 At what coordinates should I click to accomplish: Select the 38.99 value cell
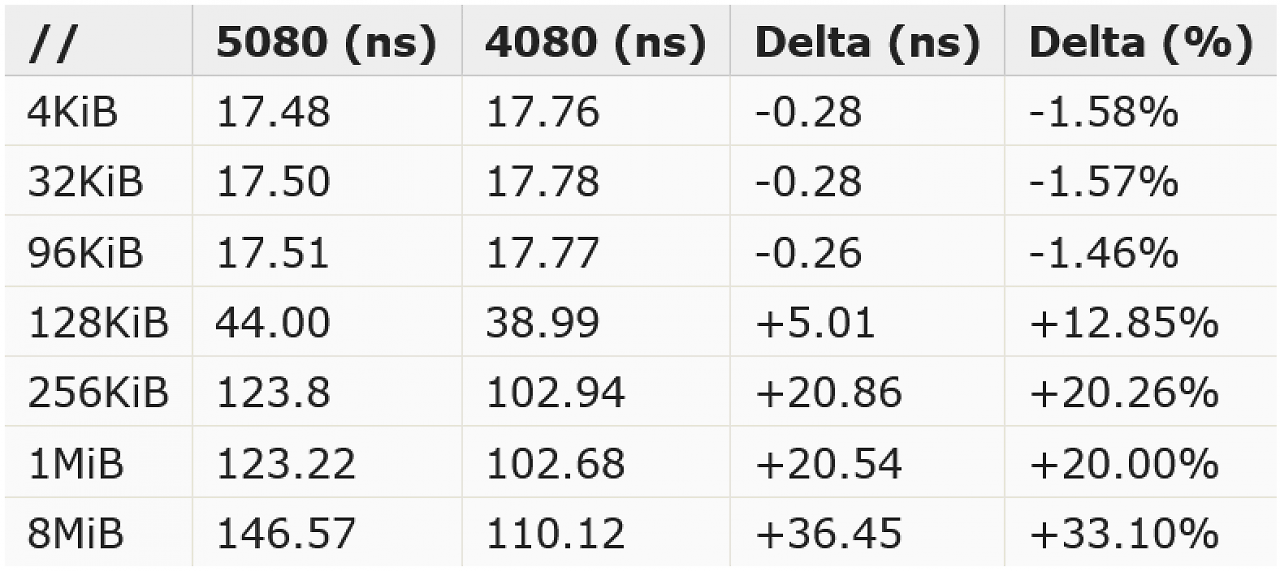coord(595,322)
